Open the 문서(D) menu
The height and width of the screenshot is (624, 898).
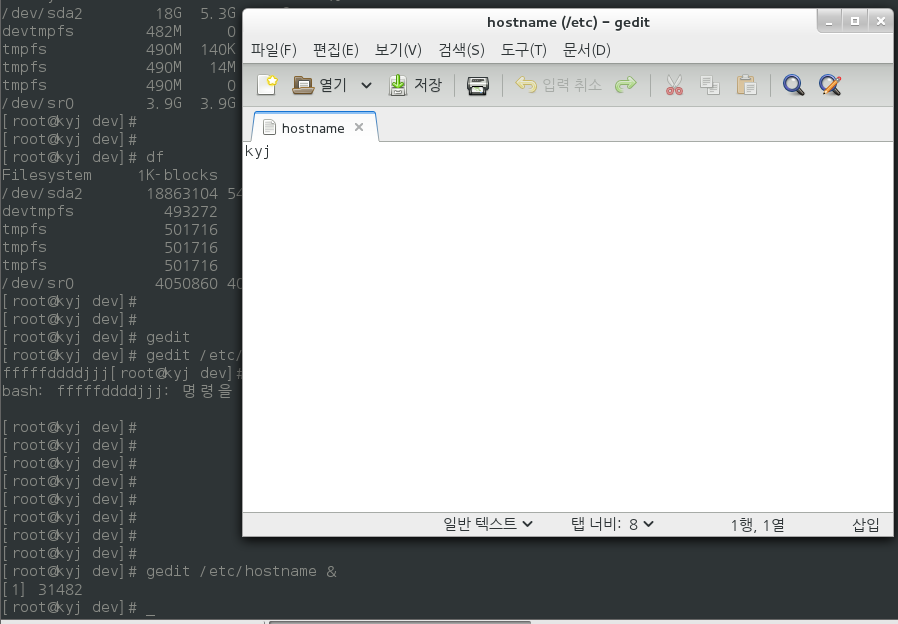[586, 50]
